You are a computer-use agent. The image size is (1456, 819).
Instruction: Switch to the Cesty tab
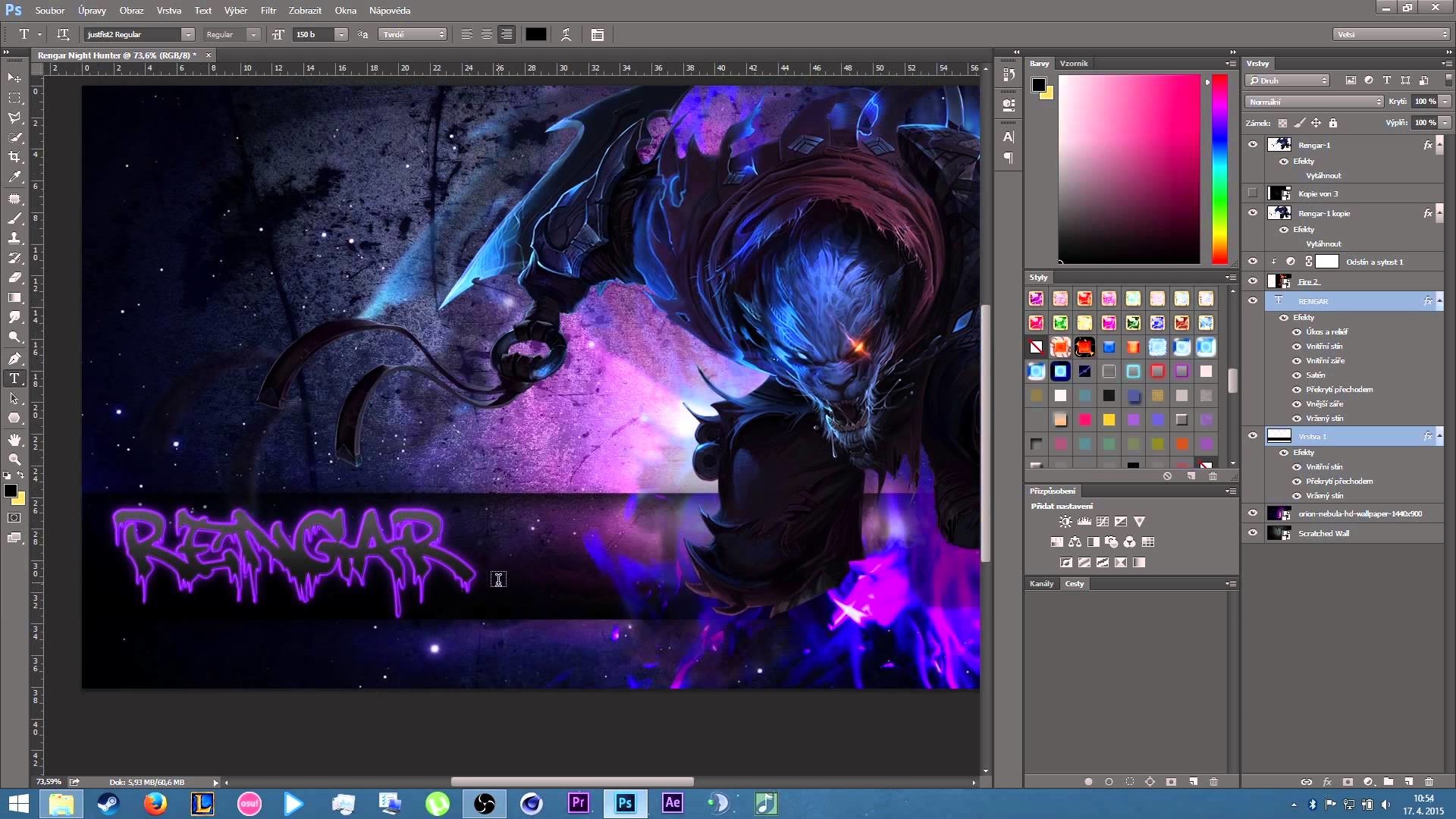click(x=1075, y=584)
